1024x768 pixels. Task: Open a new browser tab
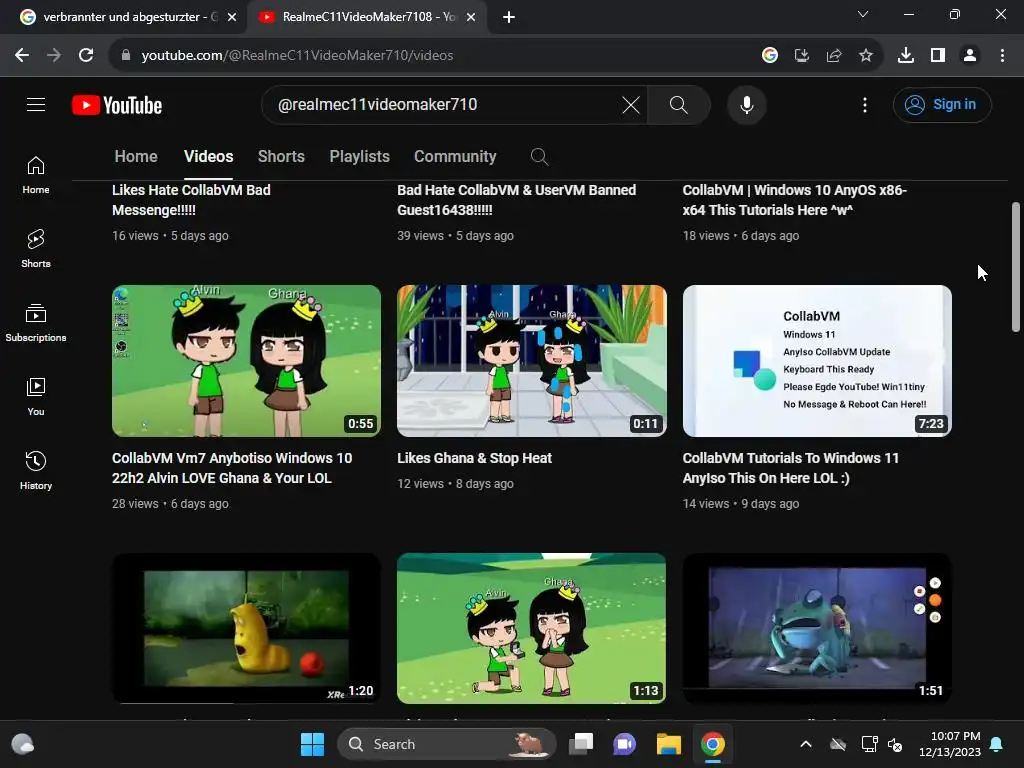pos(509,17)
